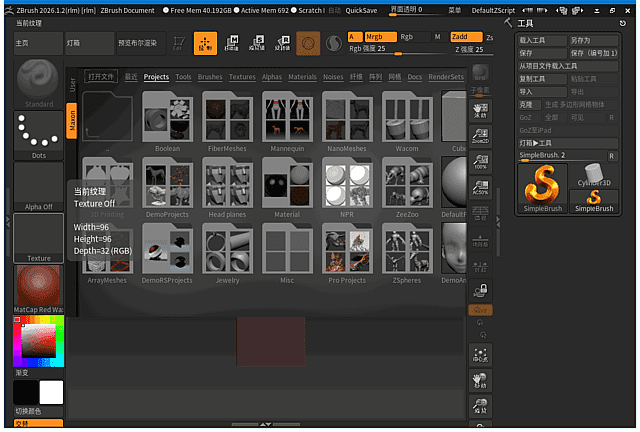Open the Materials tab in LightBox
This screenshot has width=640, height=432.
302,76
